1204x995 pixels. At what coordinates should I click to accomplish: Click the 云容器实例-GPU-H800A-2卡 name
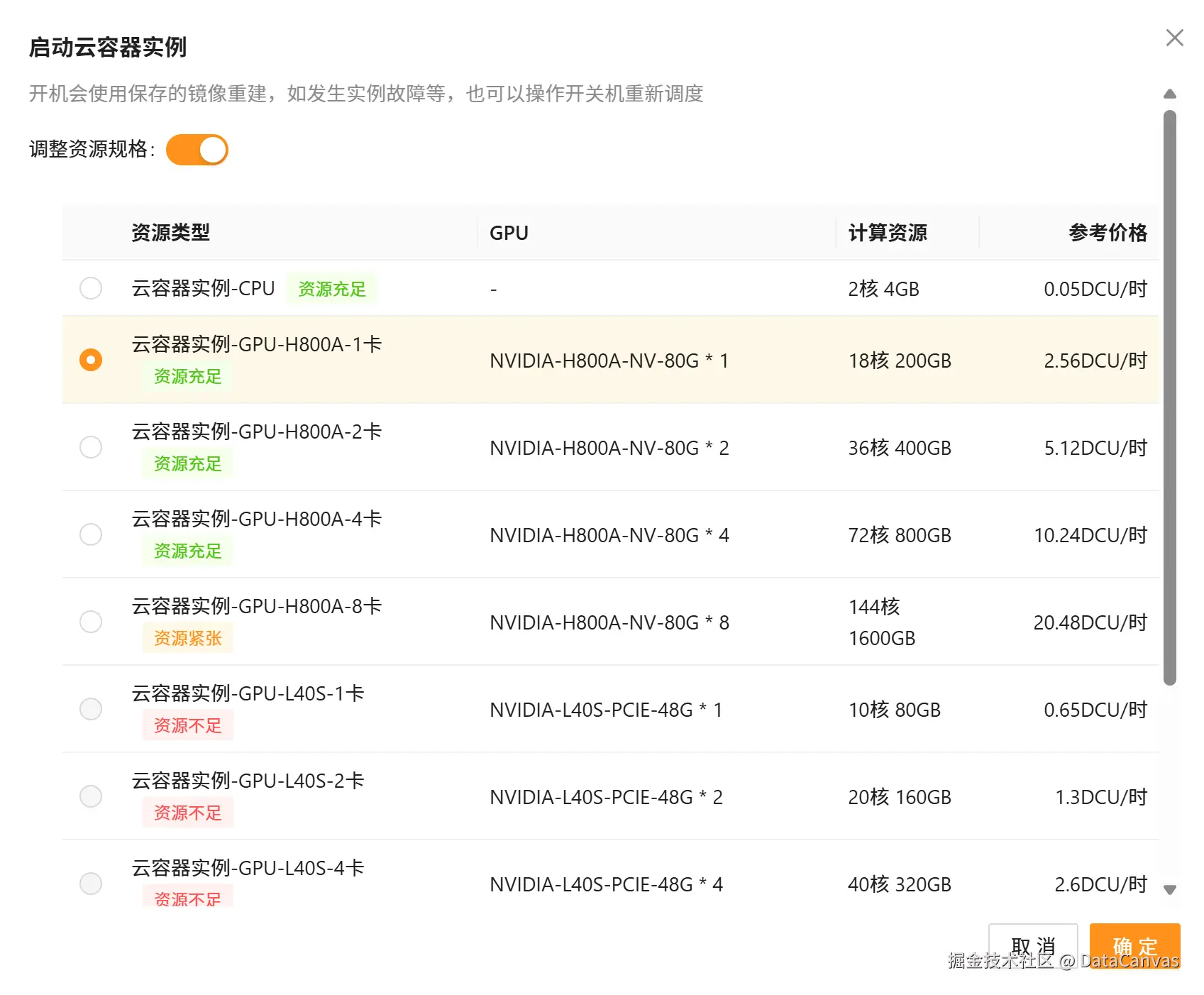(257, 431)
